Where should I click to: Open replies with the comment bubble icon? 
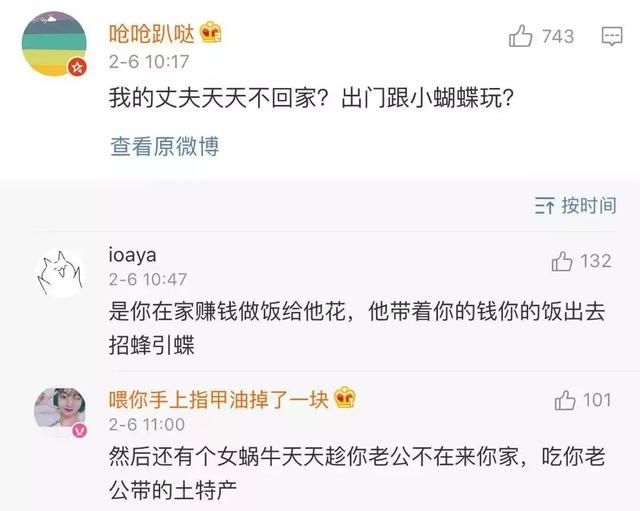610,37
